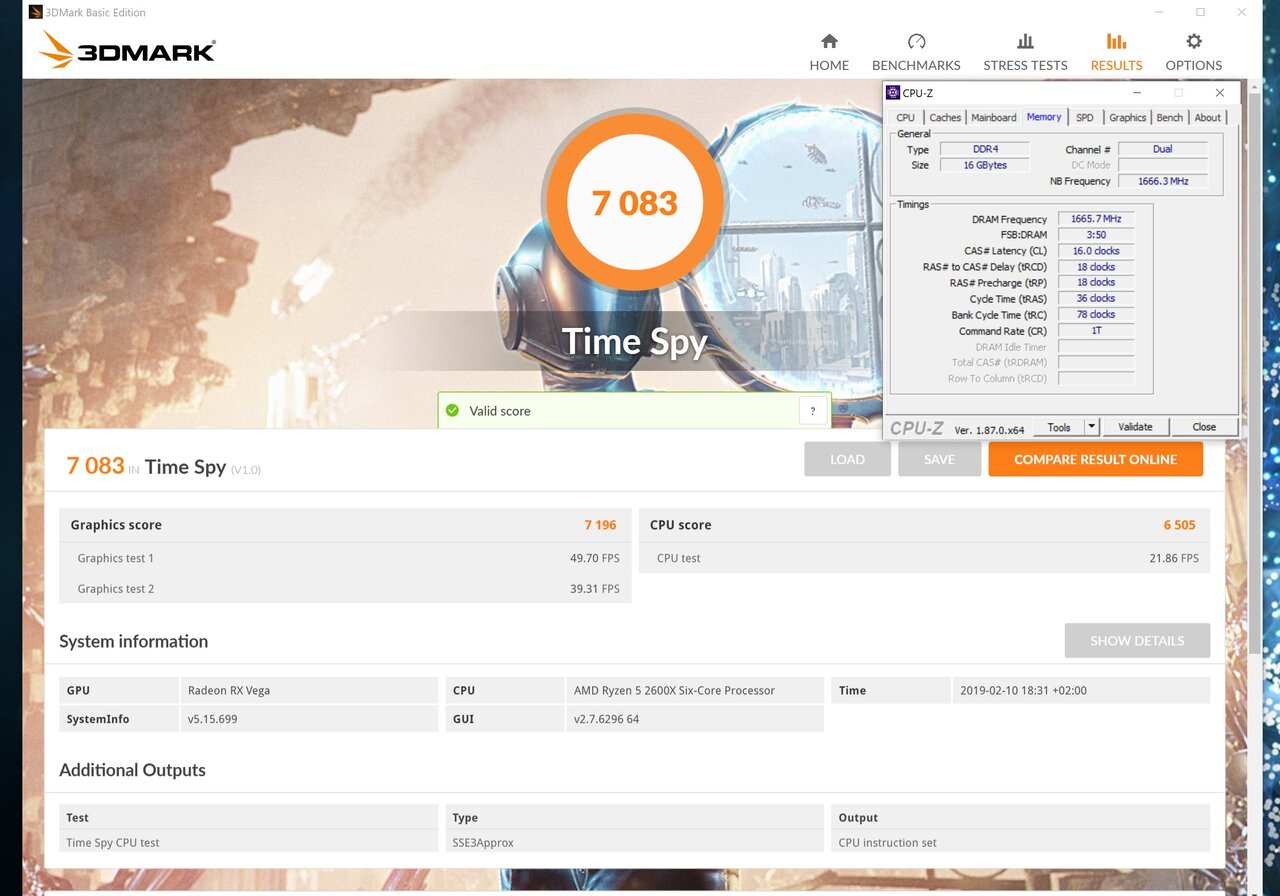
Task: Open the About tab in CPU-Z
Action: [x=1208, y=117]
